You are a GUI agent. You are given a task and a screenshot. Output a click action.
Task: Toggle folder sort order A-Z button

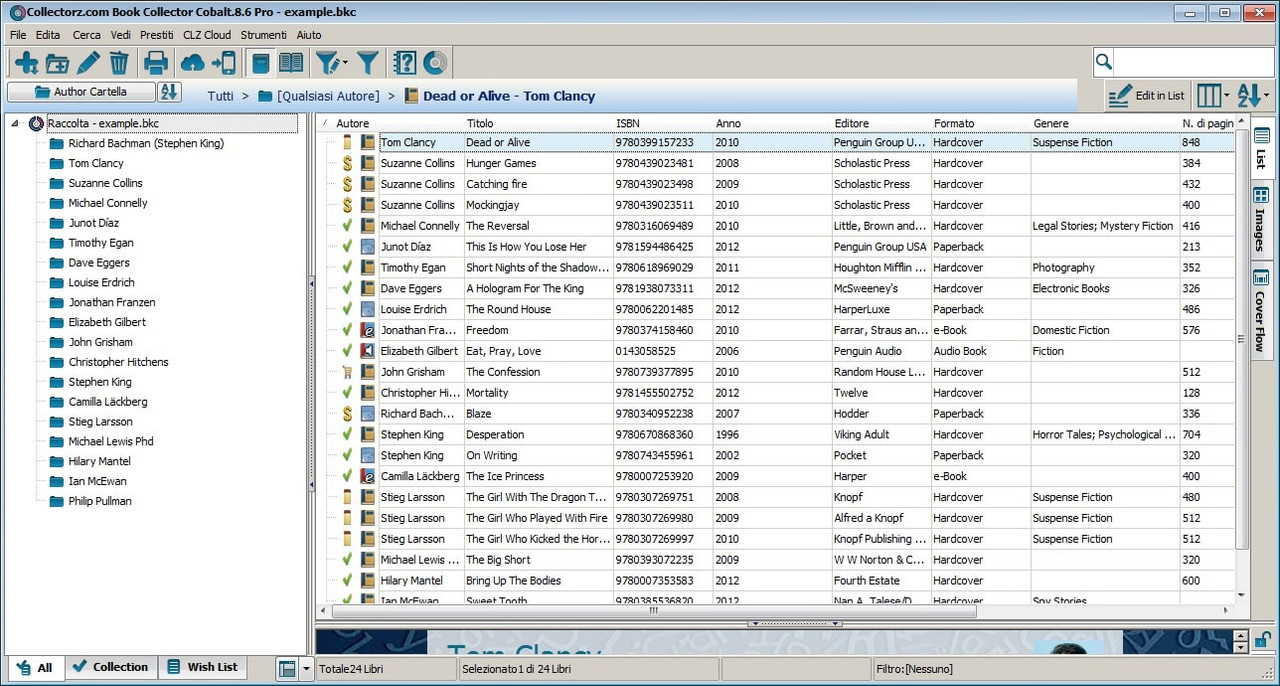(169, 92)
